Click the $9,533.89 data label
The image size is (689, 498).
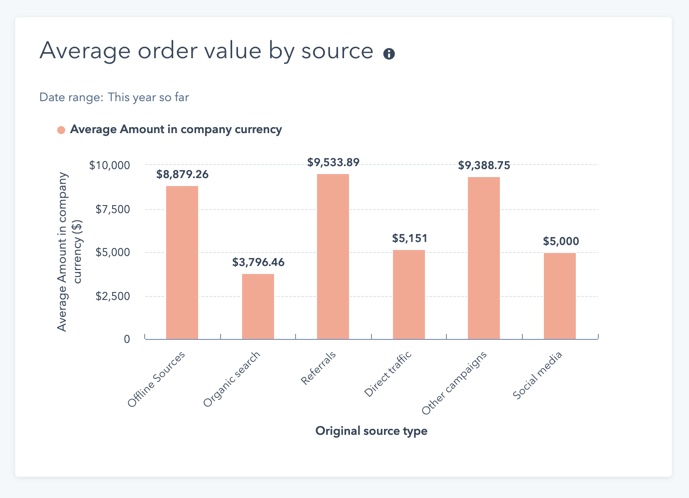coord(333,162)
